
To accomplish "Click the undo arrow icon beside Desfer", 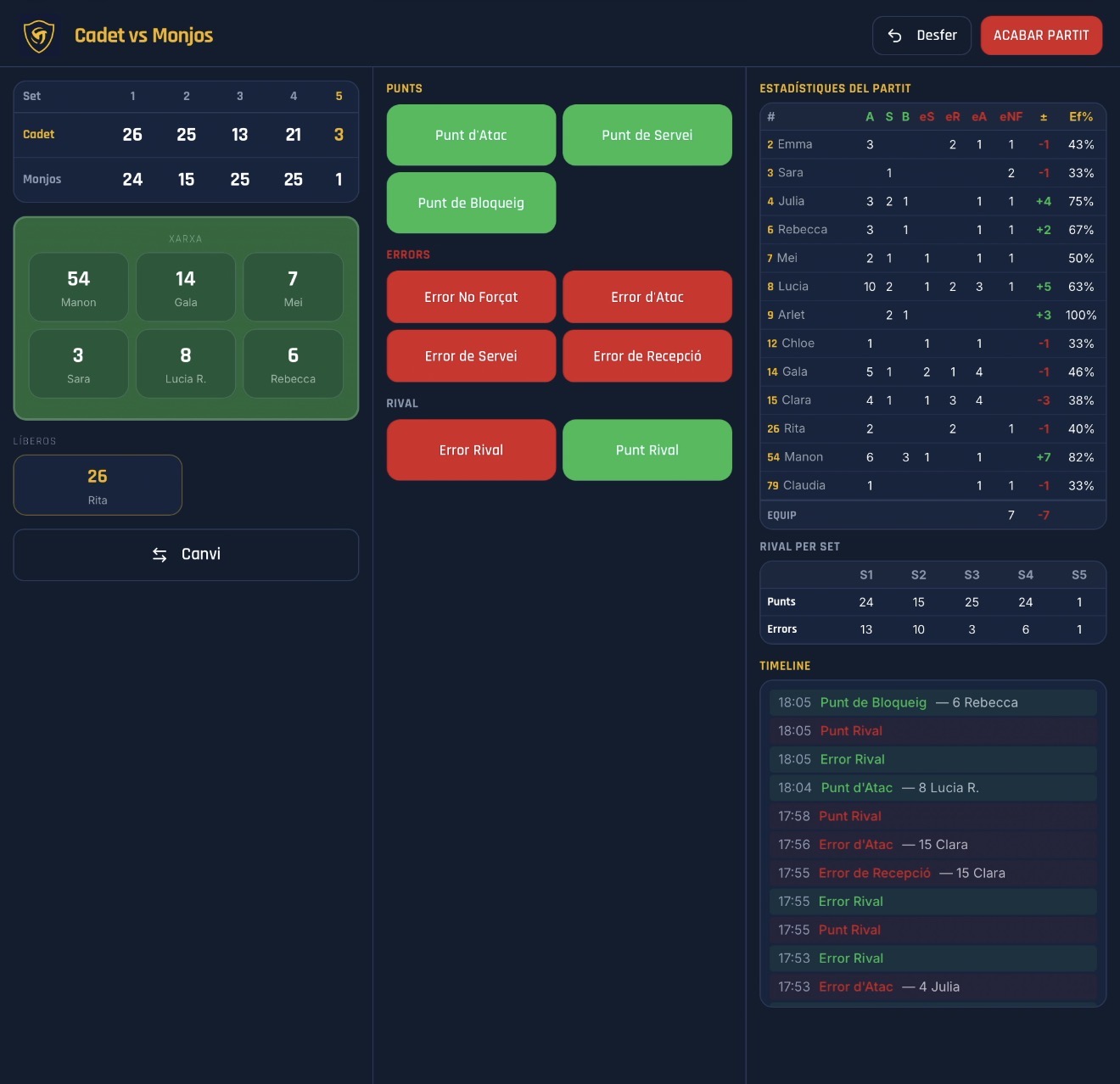I will (x=894, y=36).
